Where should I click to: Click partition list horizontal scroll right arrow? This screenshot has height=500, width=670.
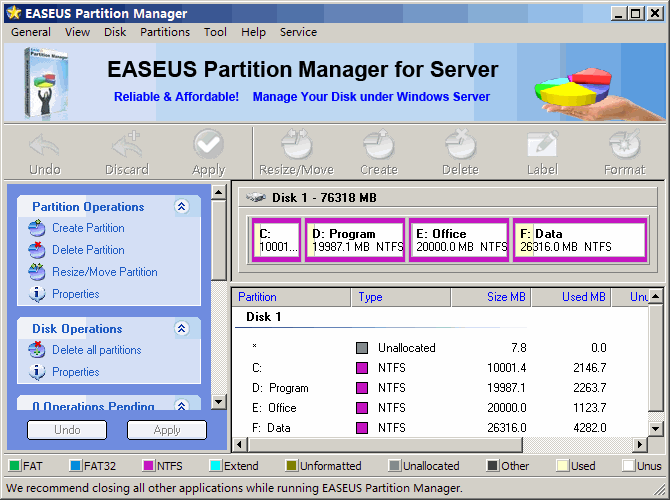[x=640, y=444]
